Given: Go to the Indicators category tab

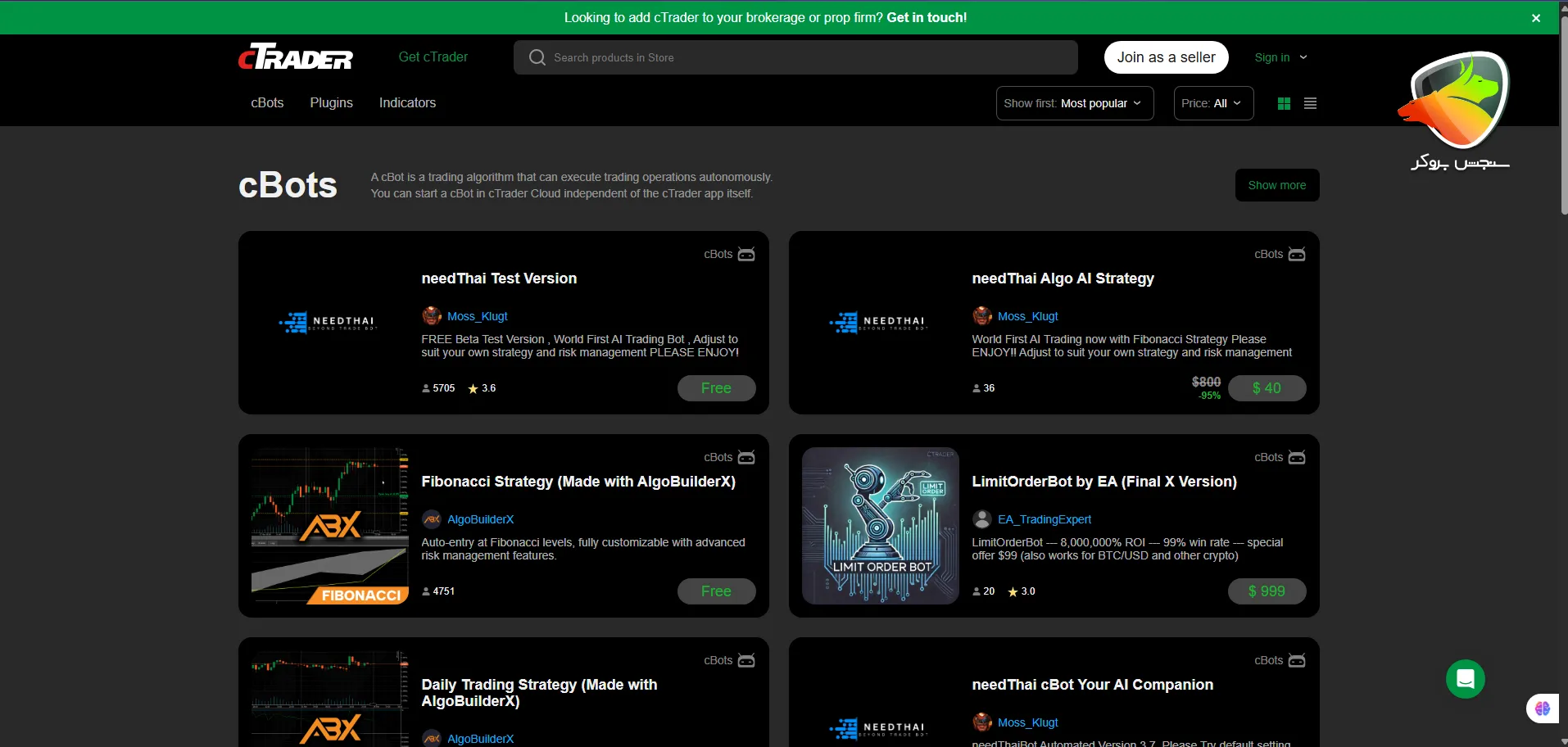Looking at the screenshot, I should 407,102.
